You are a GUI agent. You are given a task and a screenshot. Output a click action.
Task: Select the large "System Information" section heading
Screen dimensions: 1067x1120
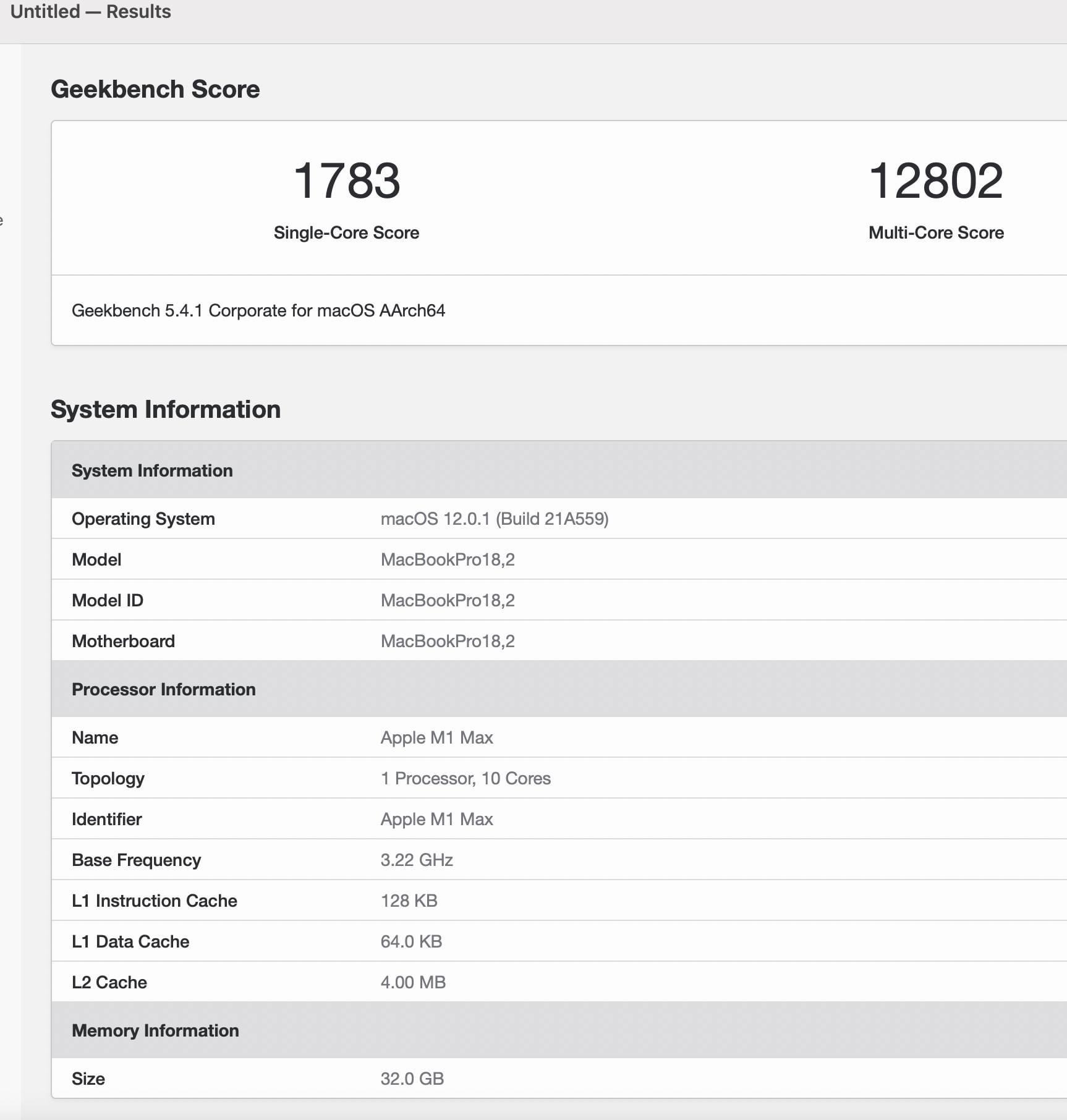166,409
